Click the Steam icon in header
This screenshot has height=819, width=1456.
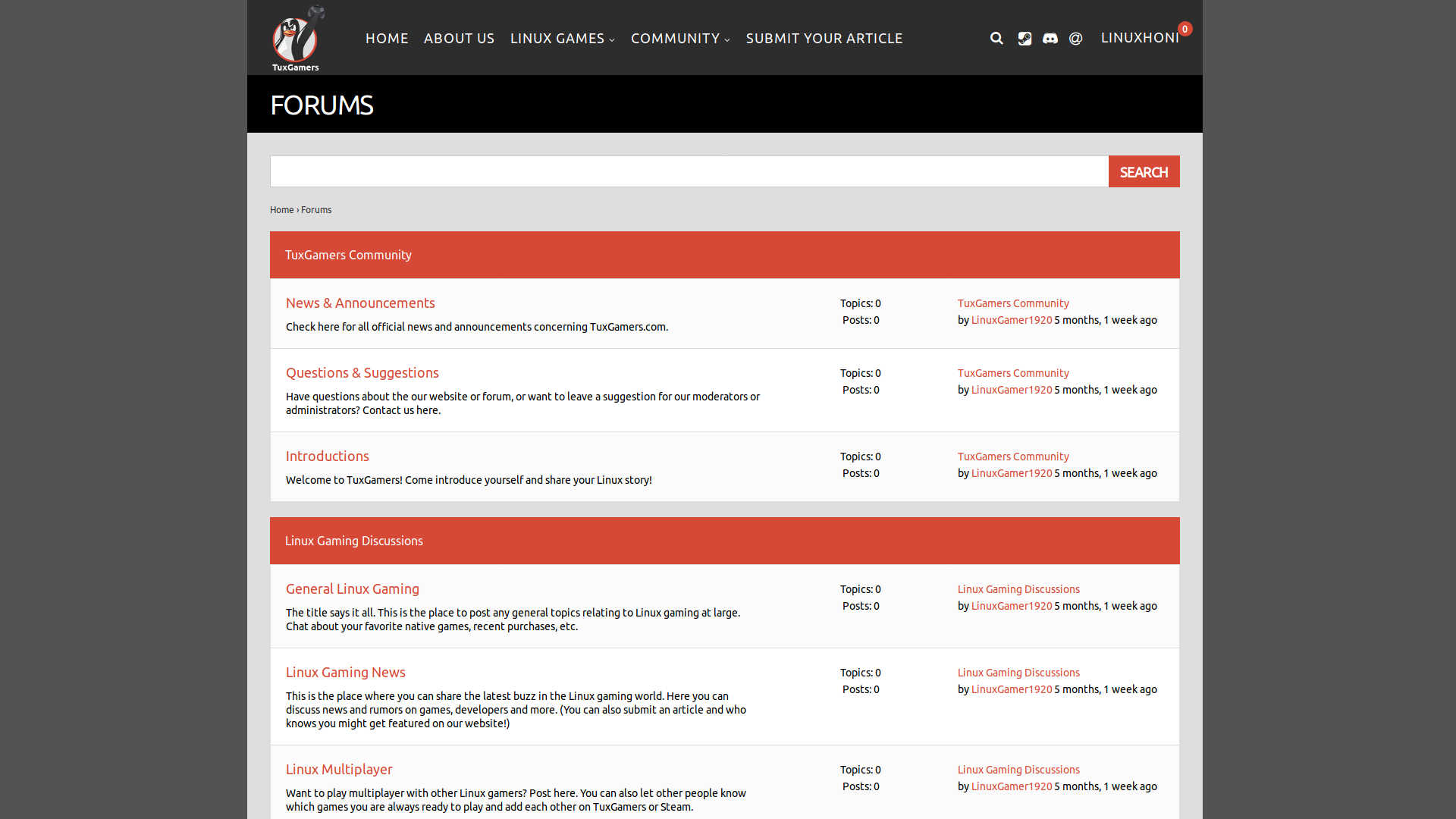[1025, 39]
